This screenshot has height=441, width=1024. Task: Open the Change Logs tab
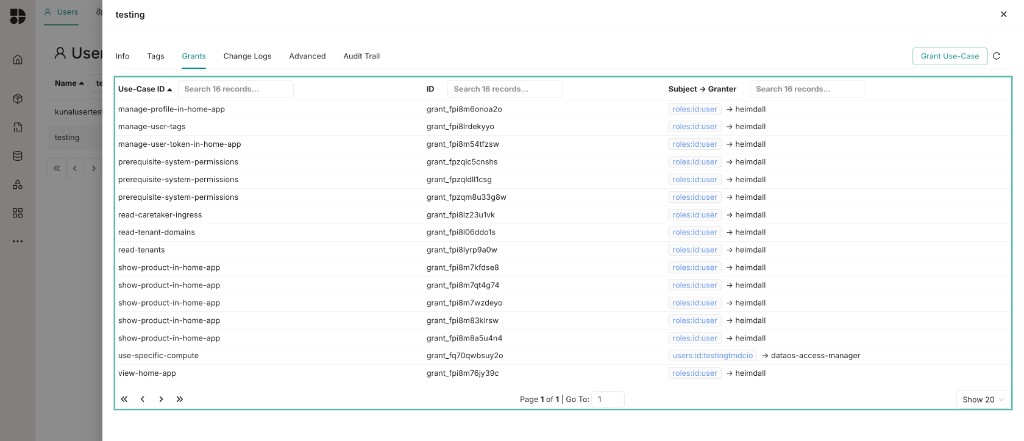247,56
